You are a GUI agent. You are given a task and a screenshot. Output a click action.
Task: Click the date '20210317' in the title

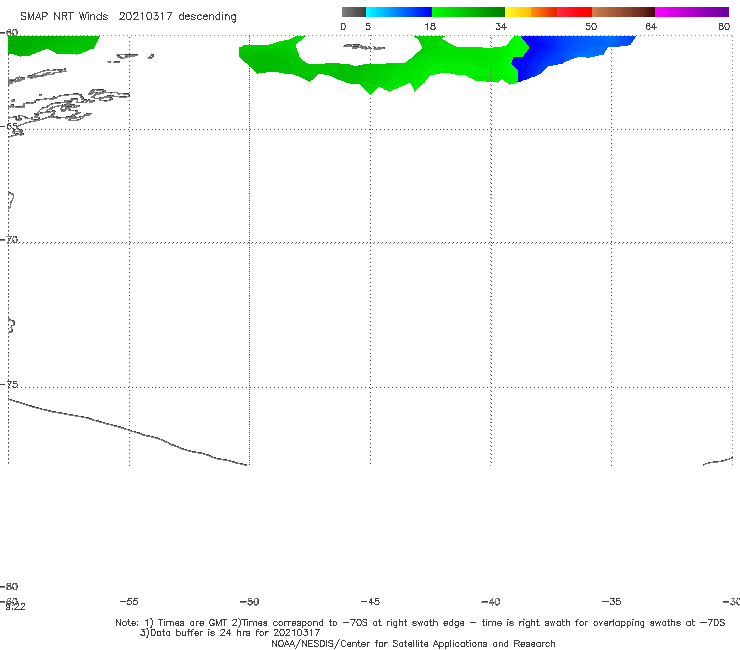click(x=145, y=16)
